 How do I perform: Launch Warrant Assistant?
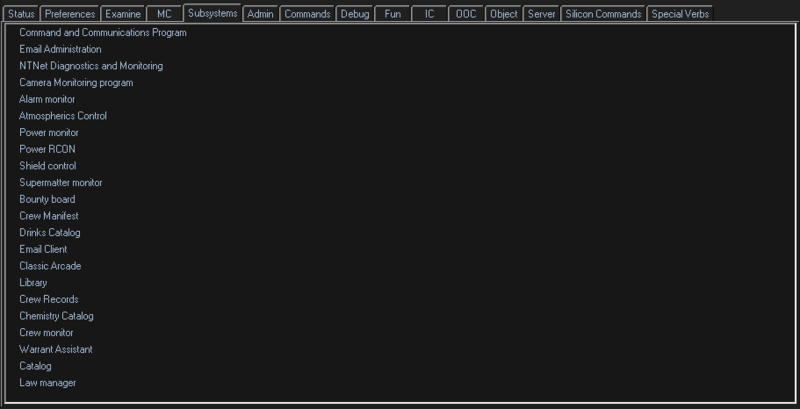pyautogui.click(x=56, y=349)
